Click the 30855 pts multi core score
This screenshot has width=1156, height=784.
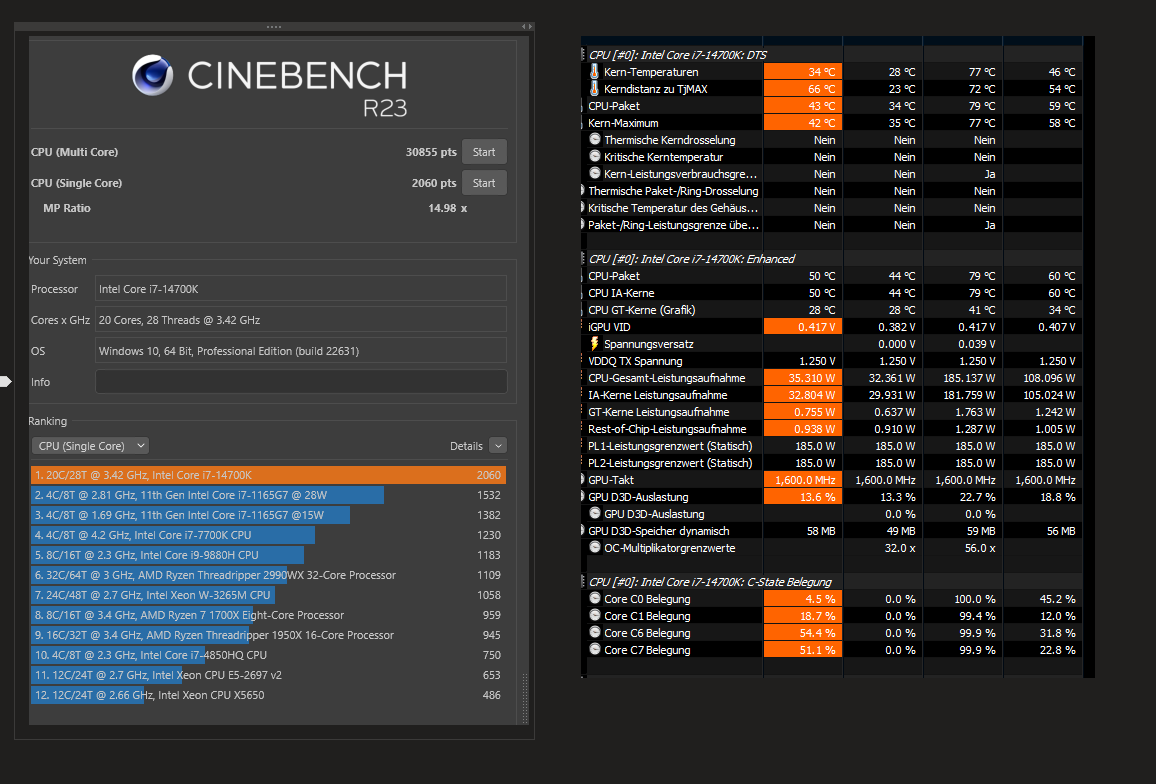pyautogui.click(x=431, y=152)
